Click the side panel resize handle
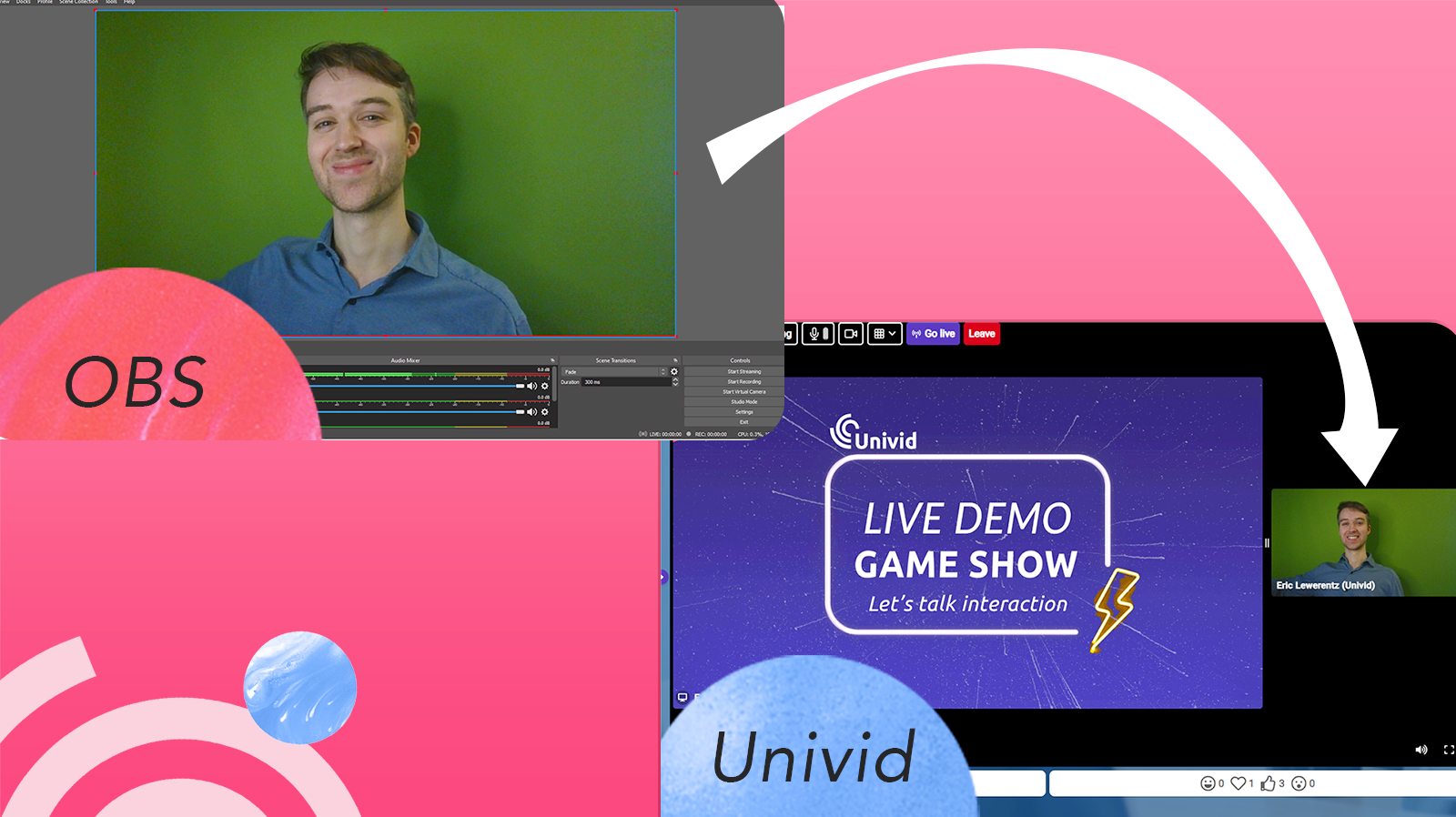The height and width of the screenshot is (817, 1456). point(1267,543)
